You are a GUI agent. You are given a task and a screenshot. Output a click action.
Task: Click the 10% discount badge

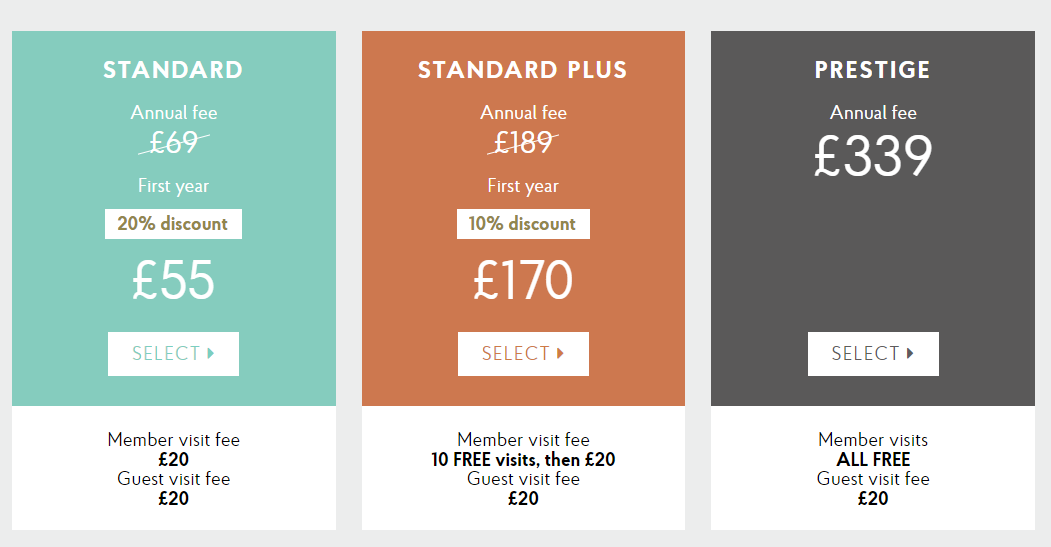(523, 224)
